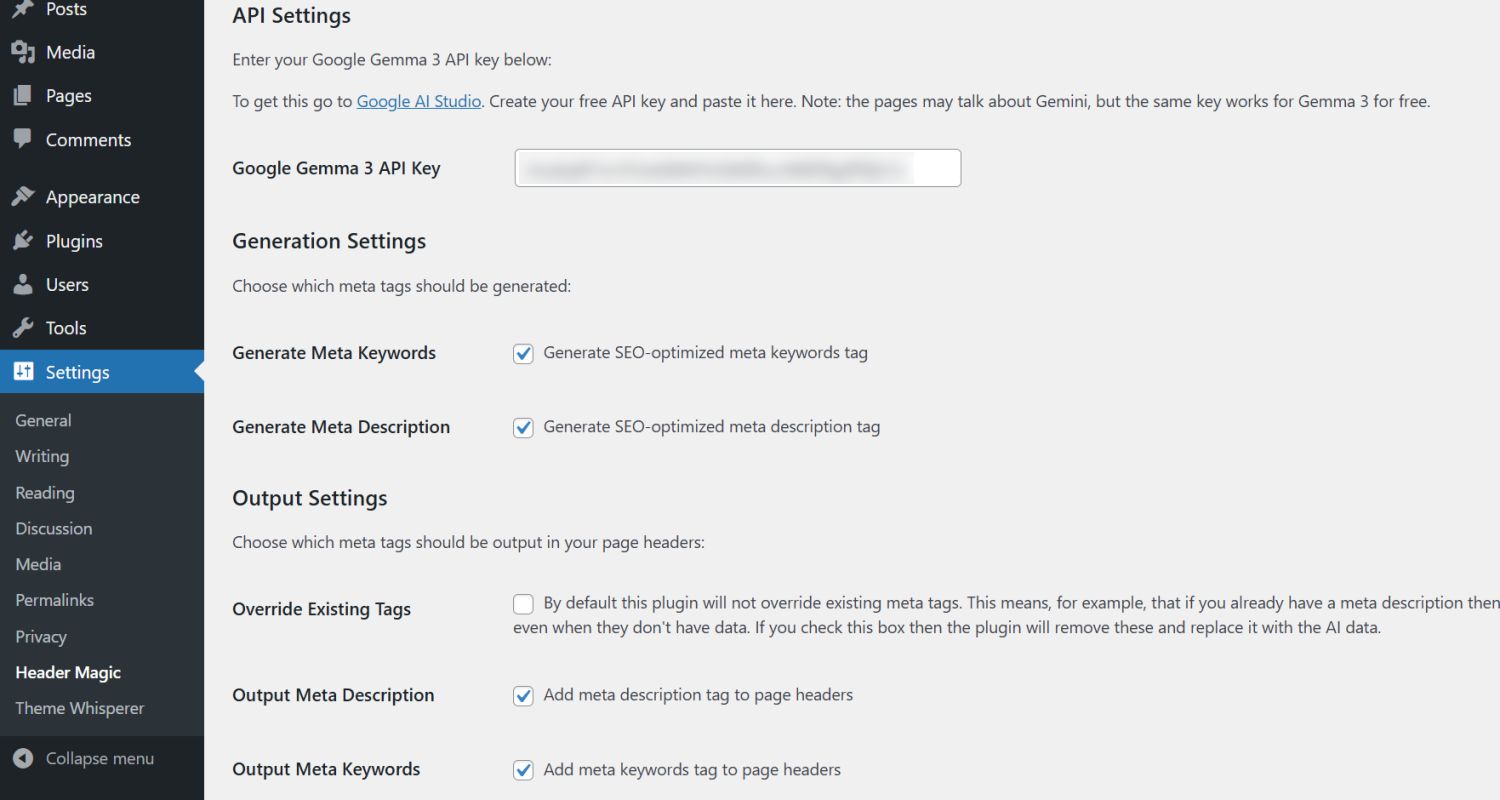
Task: Focus the Google Gemma 3 API Key field
Action: (x=737, y=168)
